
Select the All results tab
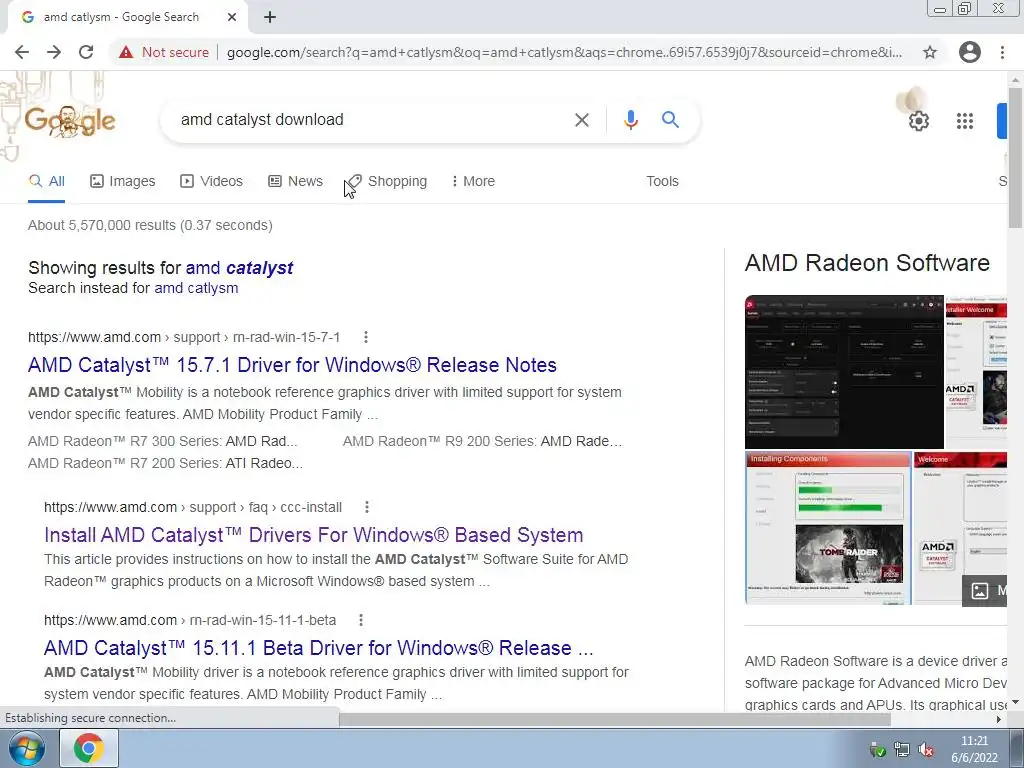point(46,182)
